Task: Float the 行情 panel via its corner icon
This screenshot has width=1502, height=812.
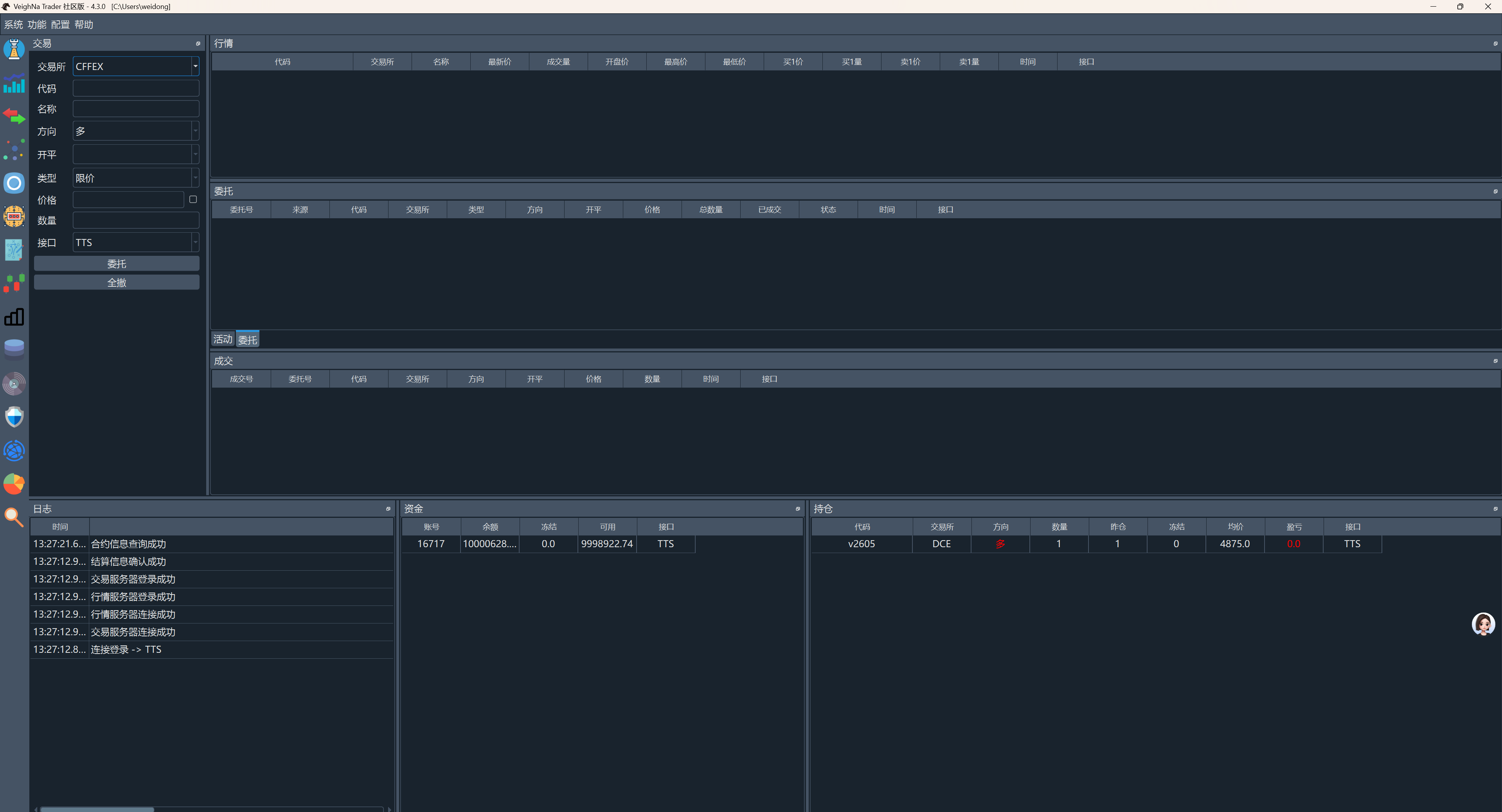Action: pos(1495,44)
